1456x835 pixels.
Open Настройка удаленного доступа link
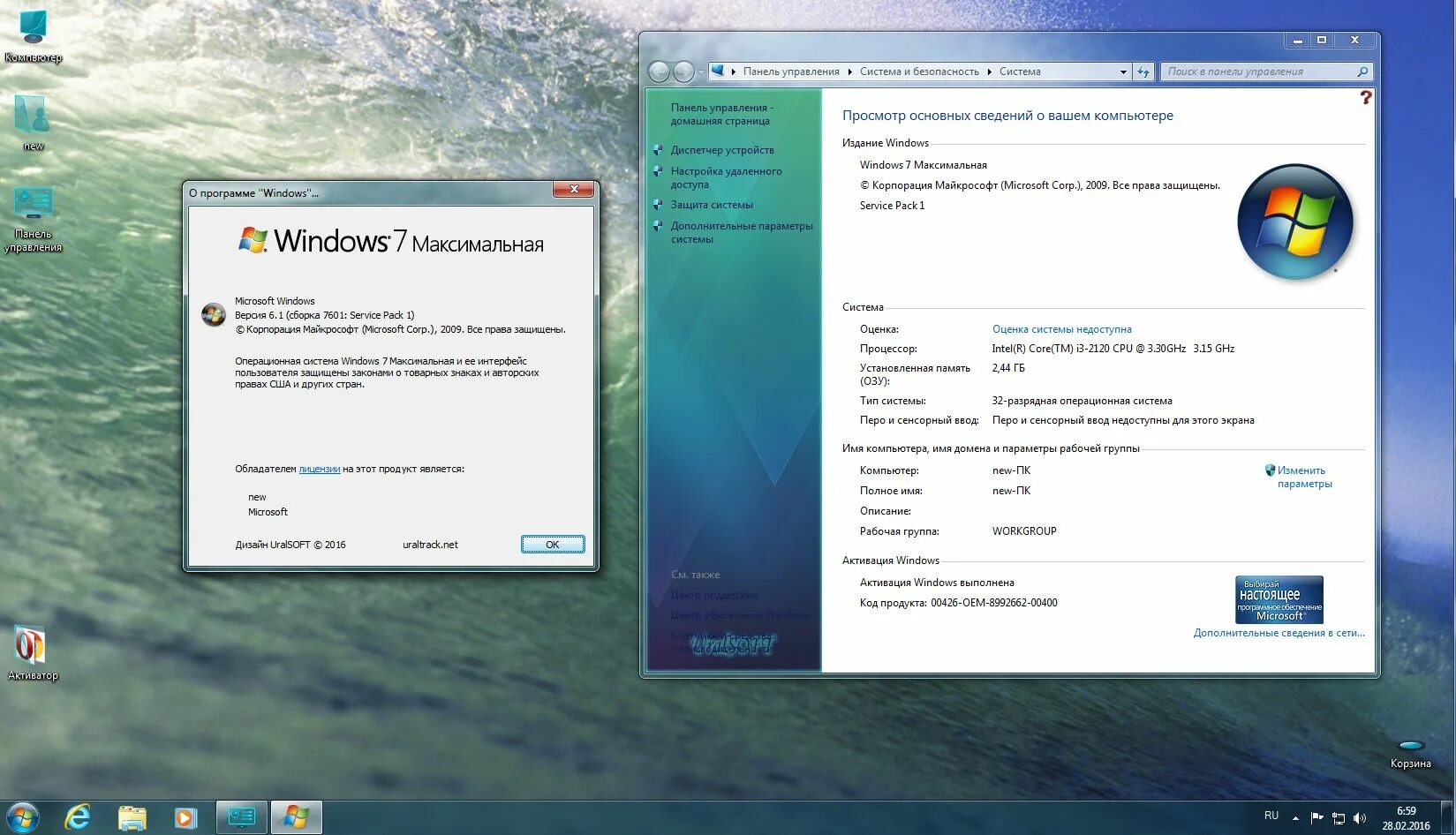click(x=726, y=177)
